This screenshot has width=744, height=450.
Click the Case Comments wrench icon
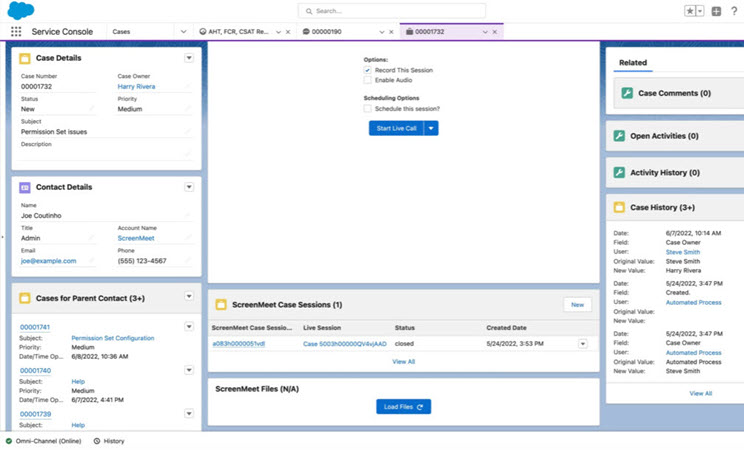point(627,93)
